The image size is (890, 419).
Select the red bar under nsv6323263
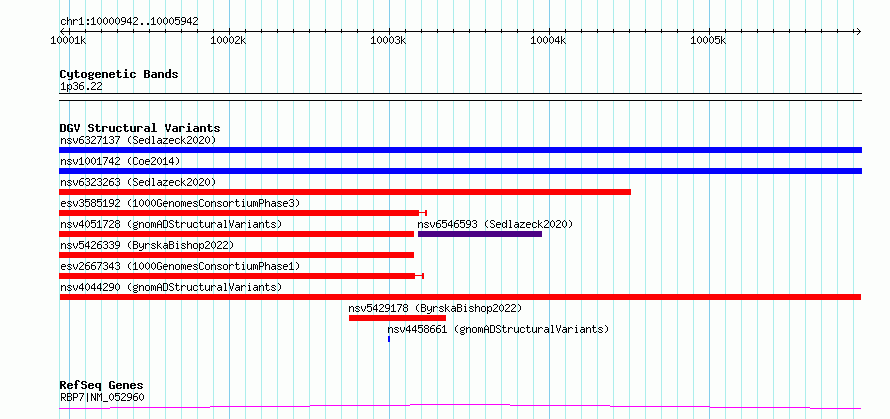345,192
